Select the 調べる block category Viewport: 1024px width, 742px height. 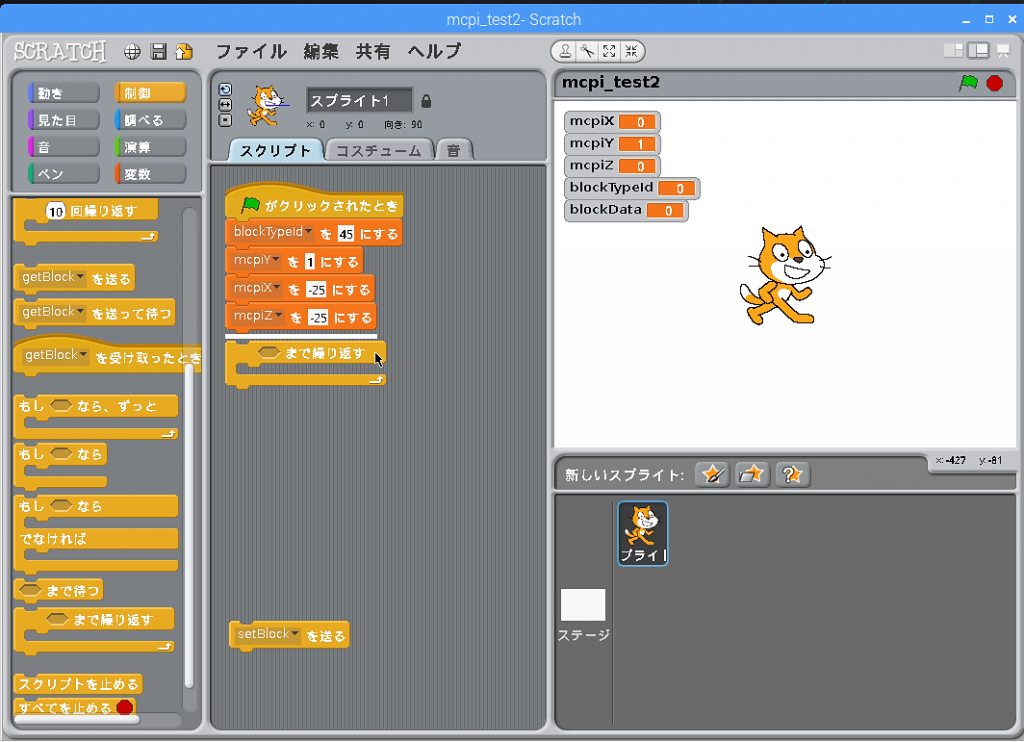[x=150, y=120]
